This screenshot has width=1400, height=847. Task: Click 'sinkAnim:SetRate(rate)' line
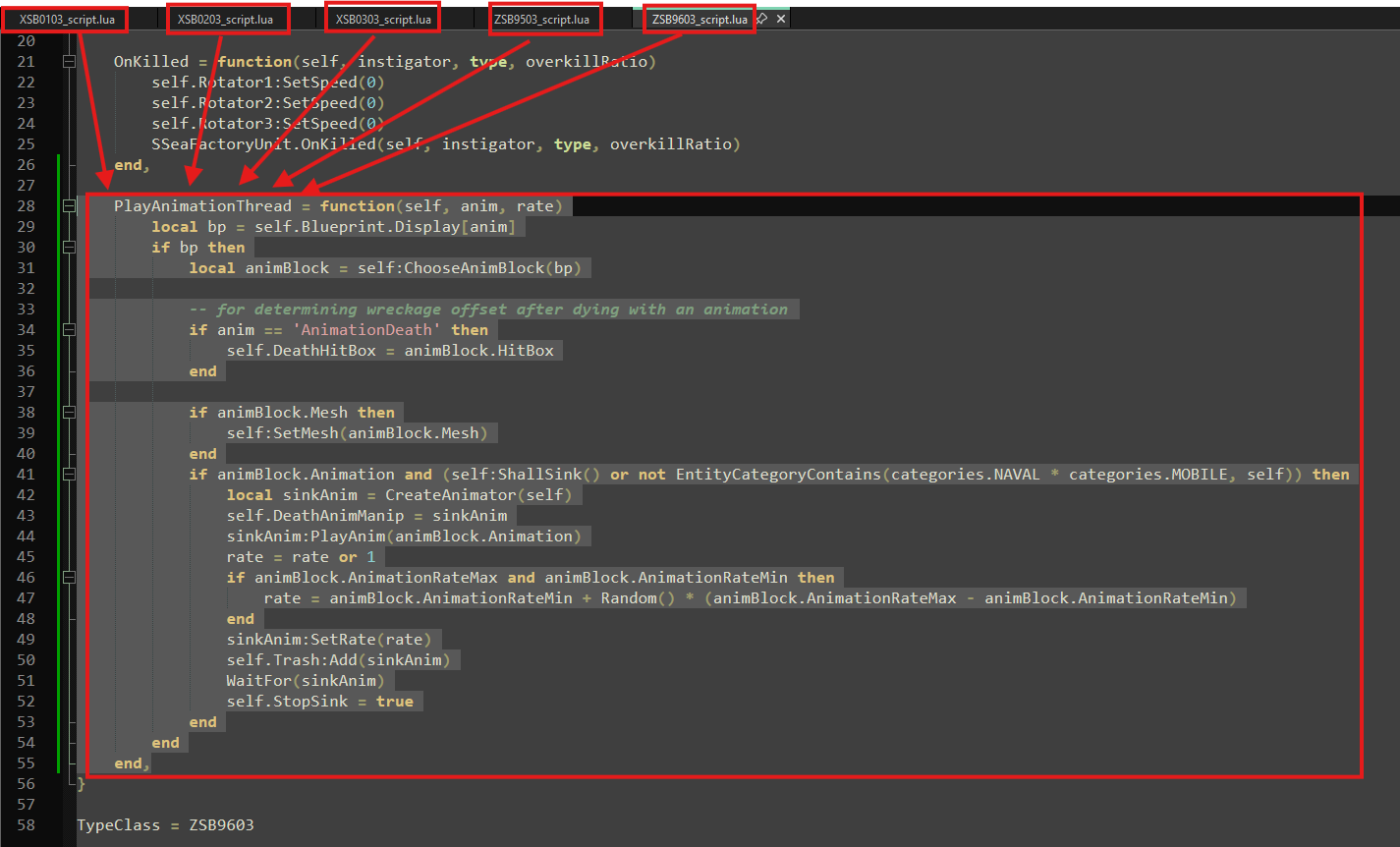tap(329, 640)
